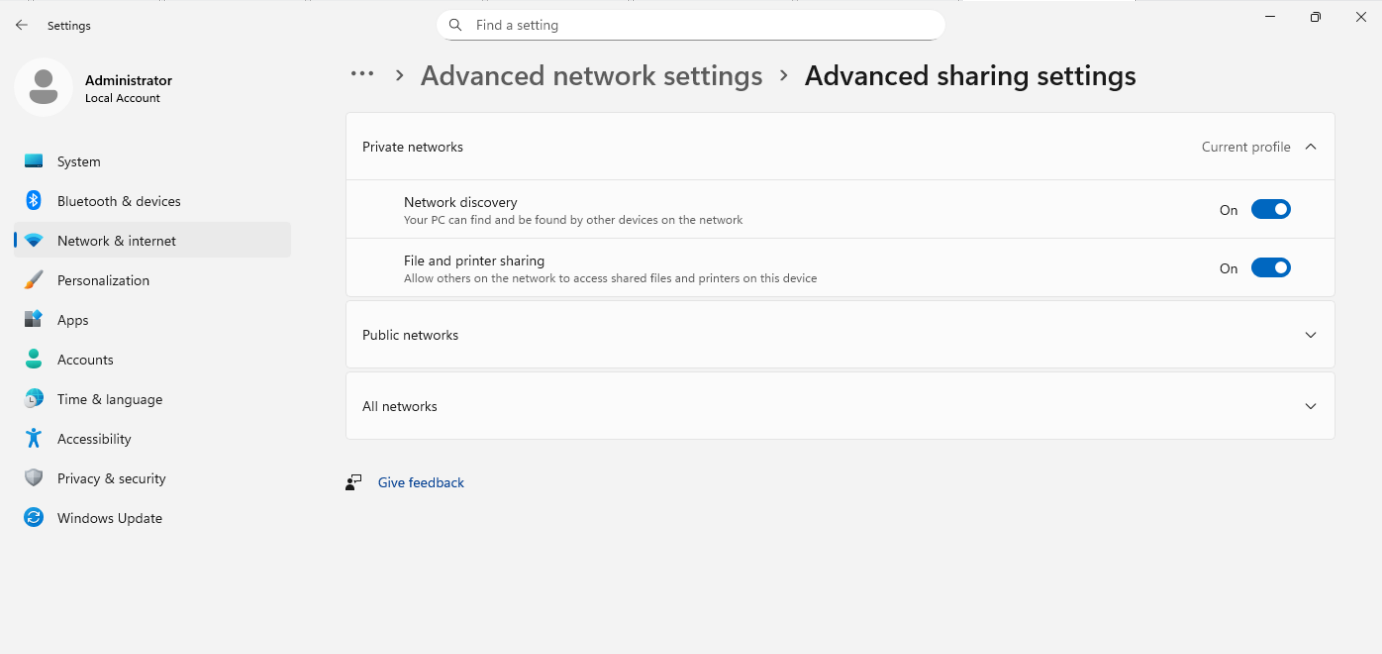Expand the All networks section chevron

click(x=1311, y=406)
